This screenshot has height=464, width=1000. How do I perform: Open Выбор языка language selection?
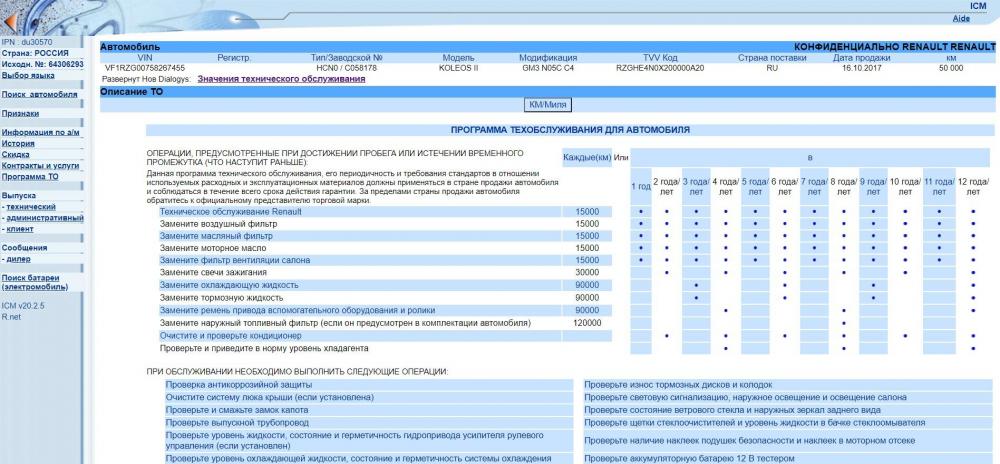[x=28, y=75]
